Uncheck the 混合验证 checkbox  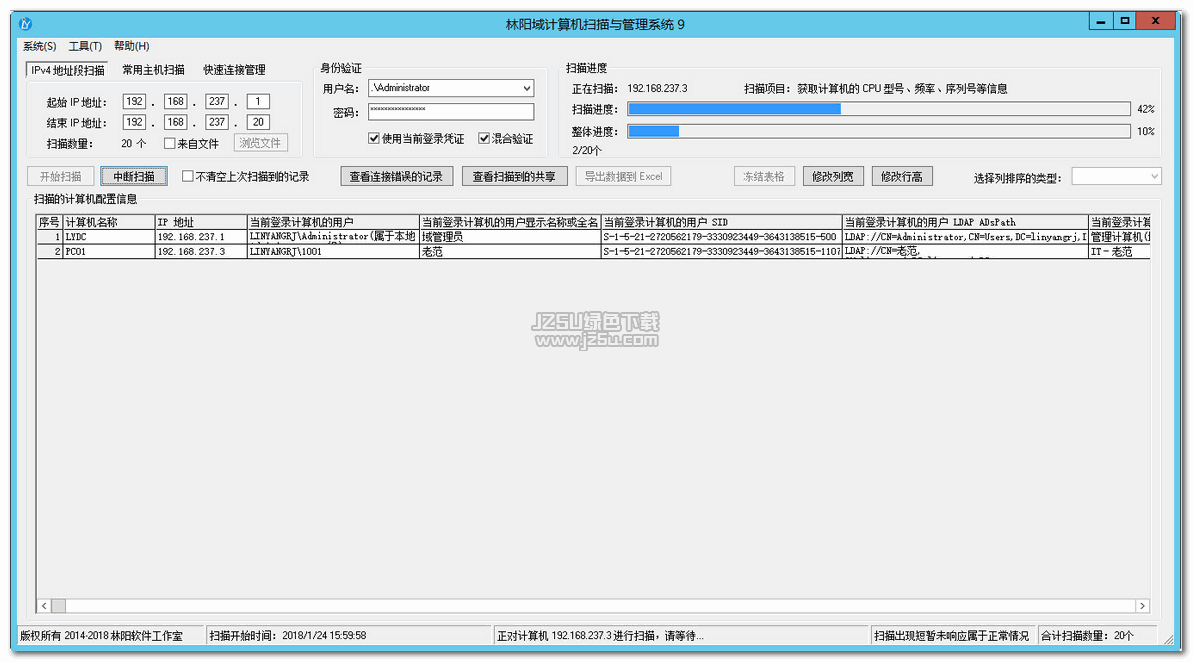(x=484, y=139)
